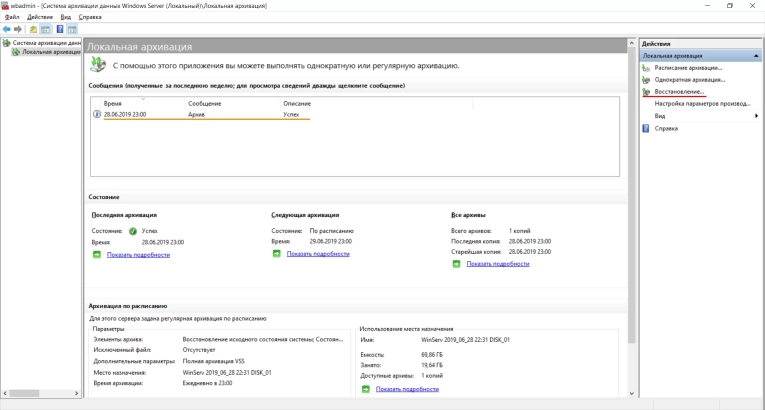
Task: Expand the Вид submenu arrow
Action: (756, 116)
